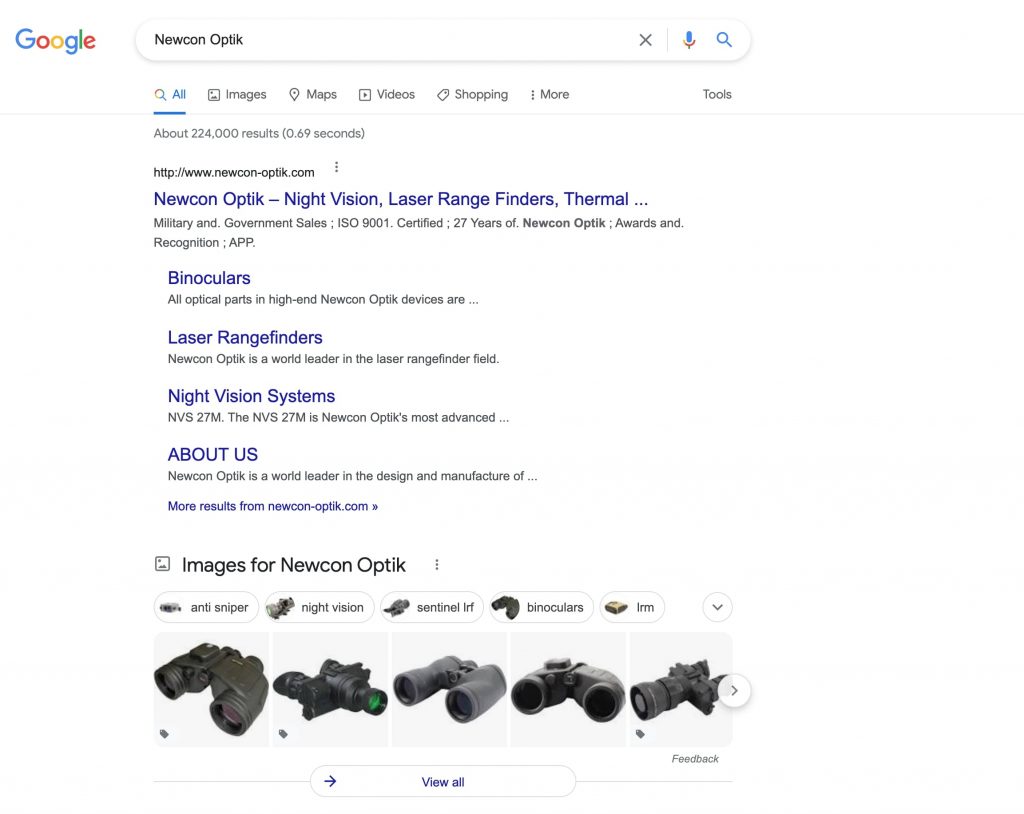The width and height of the screenshot is (1024, 814).
Task: Select the night vision filter chip
Action: tap(319, 608)
